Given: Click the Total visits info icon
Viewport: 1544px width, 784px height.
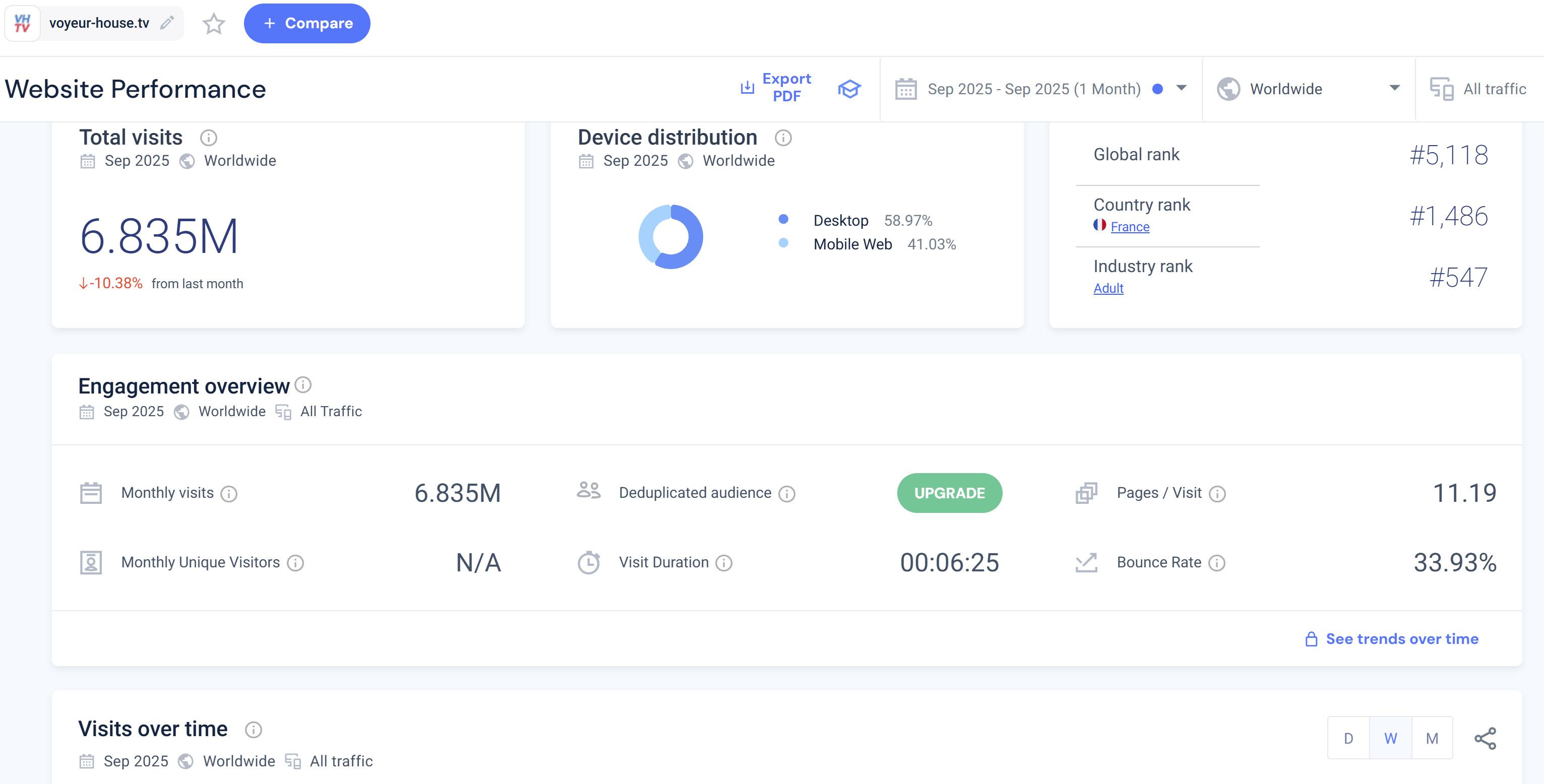Looking at the screenshot, I should (x=208, y=138).
